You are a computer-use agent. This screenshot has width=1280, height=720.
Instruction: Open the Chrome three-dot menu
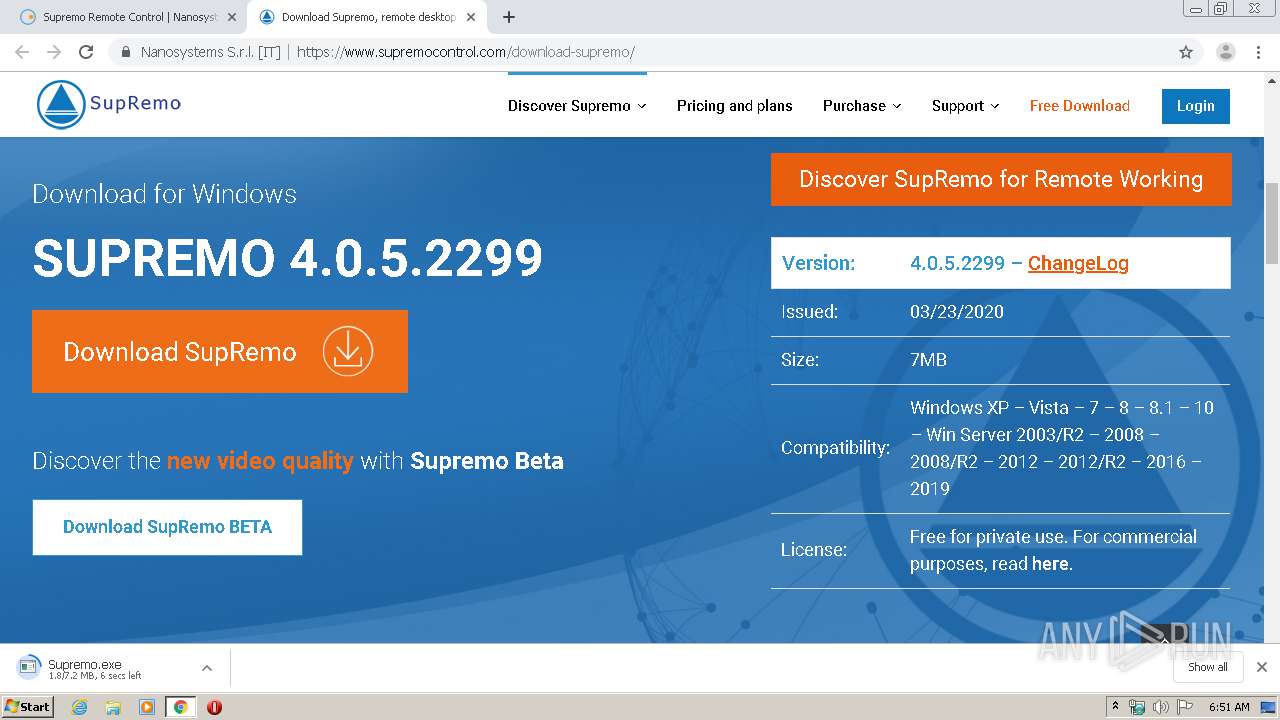pyautogui.click(x=1258, y=52)
